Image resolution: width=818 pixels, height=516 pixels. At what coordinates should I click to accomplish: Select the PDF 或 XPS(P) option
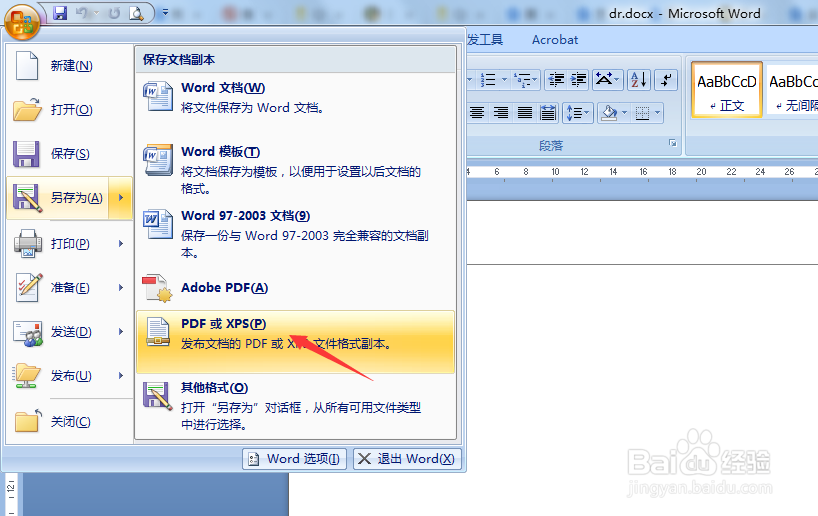(x=295, y=342)
